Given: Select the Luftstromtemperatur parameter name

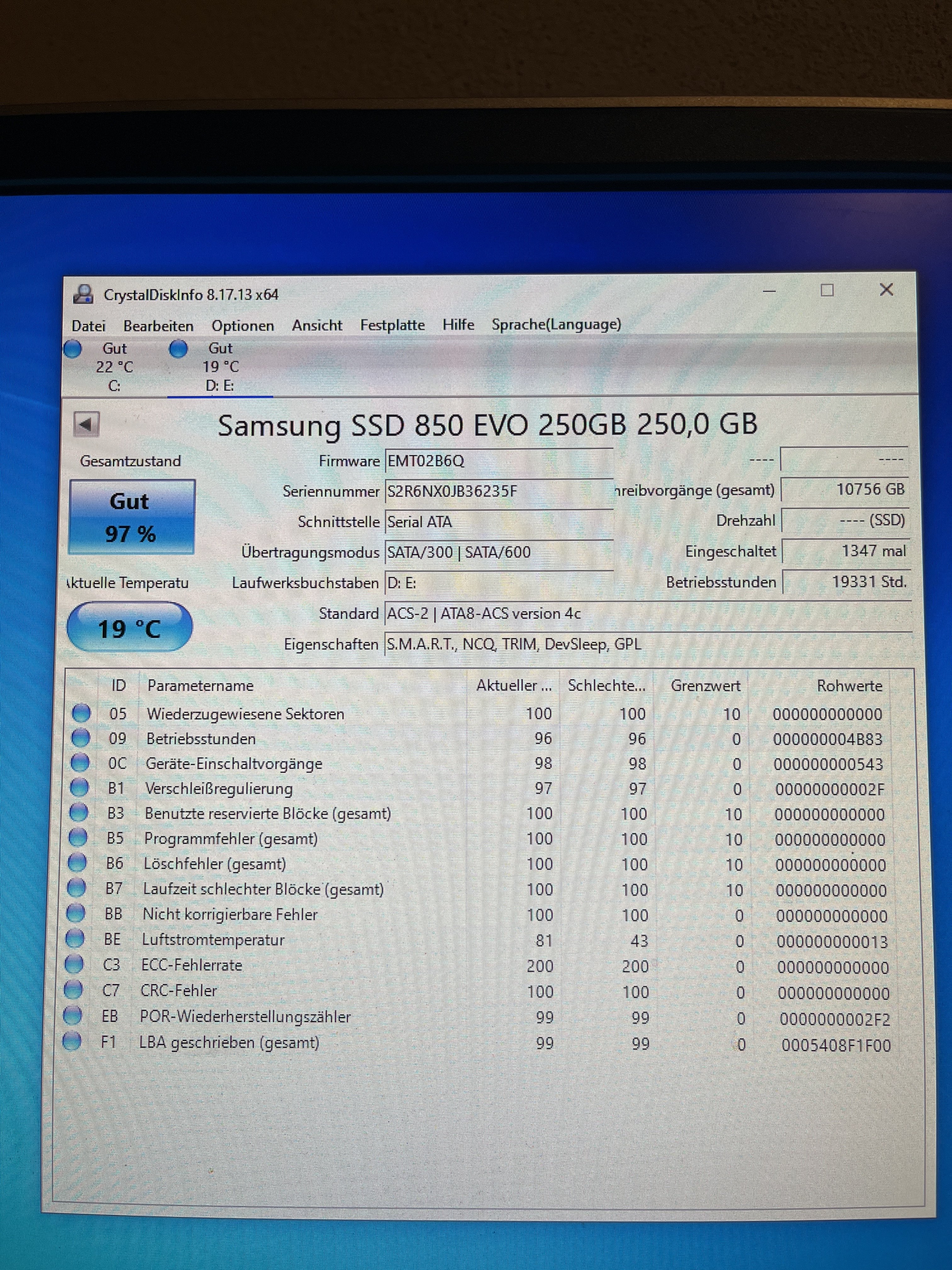Looking at the screenshot, I should [213, 940].
